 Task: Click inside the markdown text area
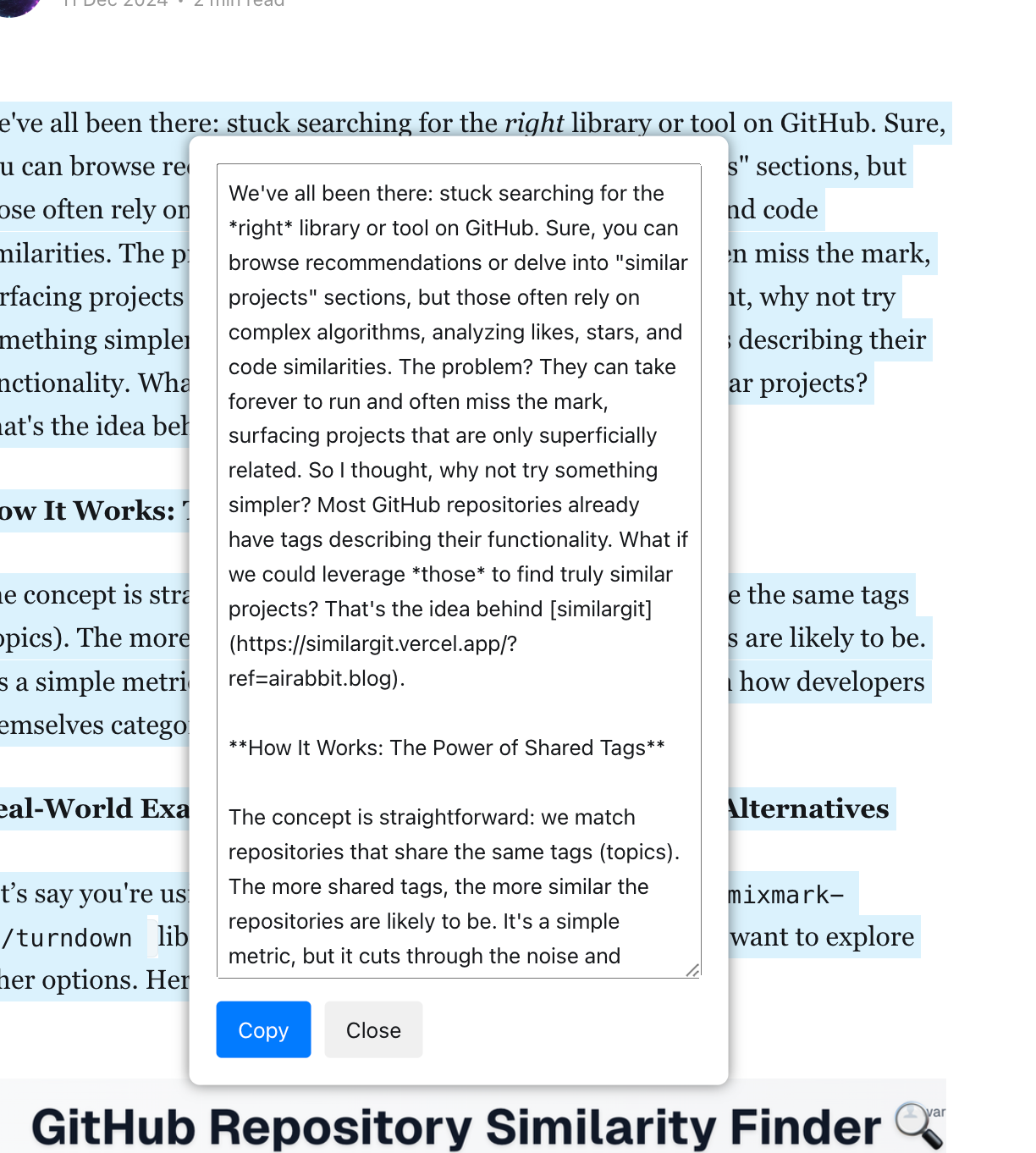(459, 571)
